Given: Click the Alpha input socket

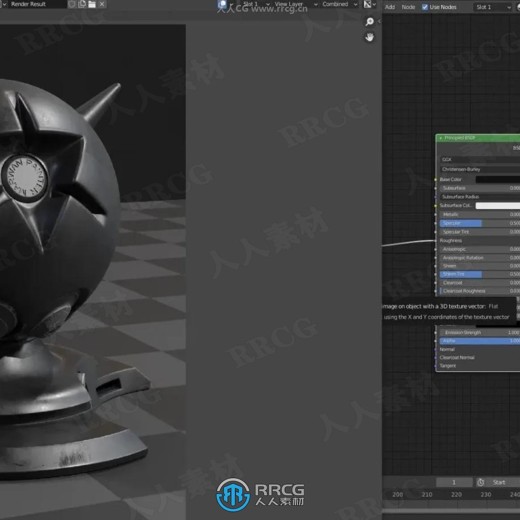Looking at the screenshot, I should point(436,341).
